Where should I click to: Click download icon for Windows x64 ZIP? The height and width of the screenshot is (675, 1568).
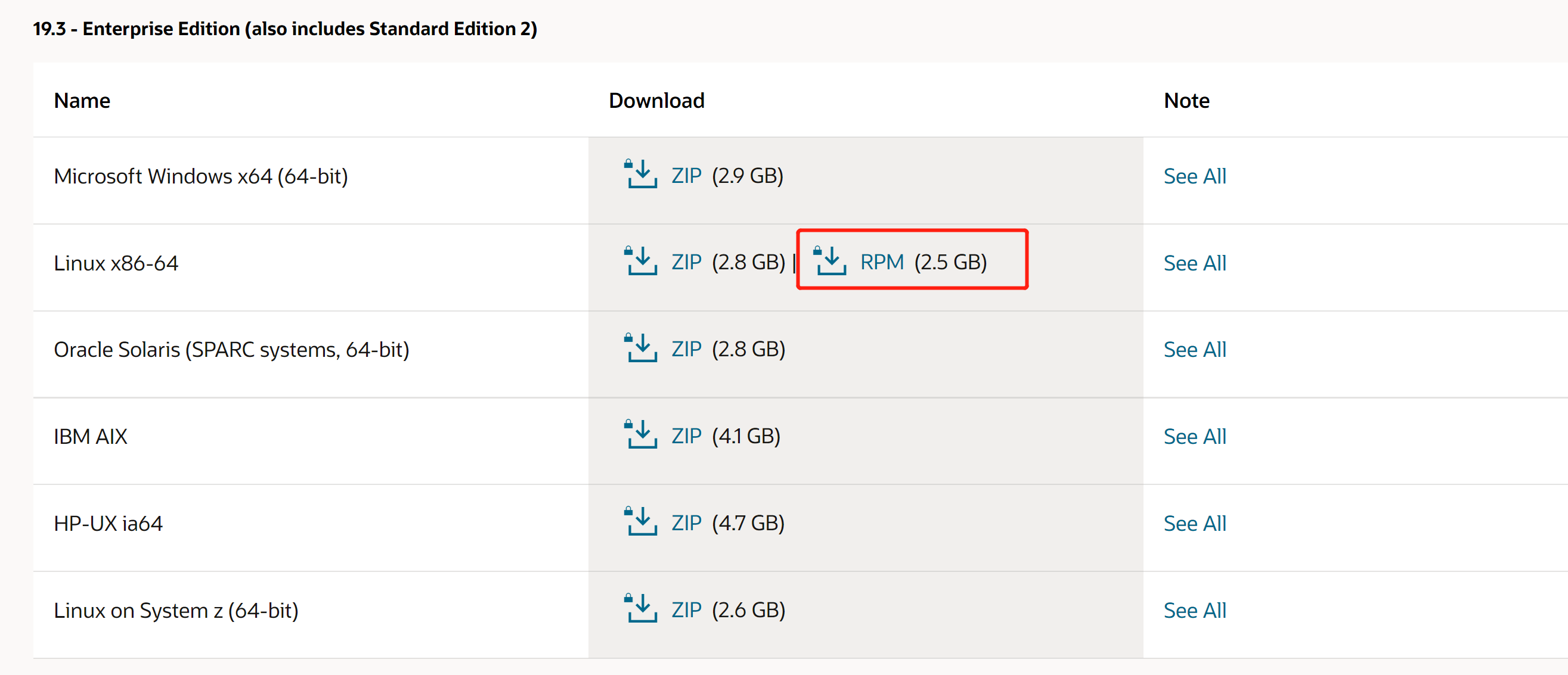[641, 175]
